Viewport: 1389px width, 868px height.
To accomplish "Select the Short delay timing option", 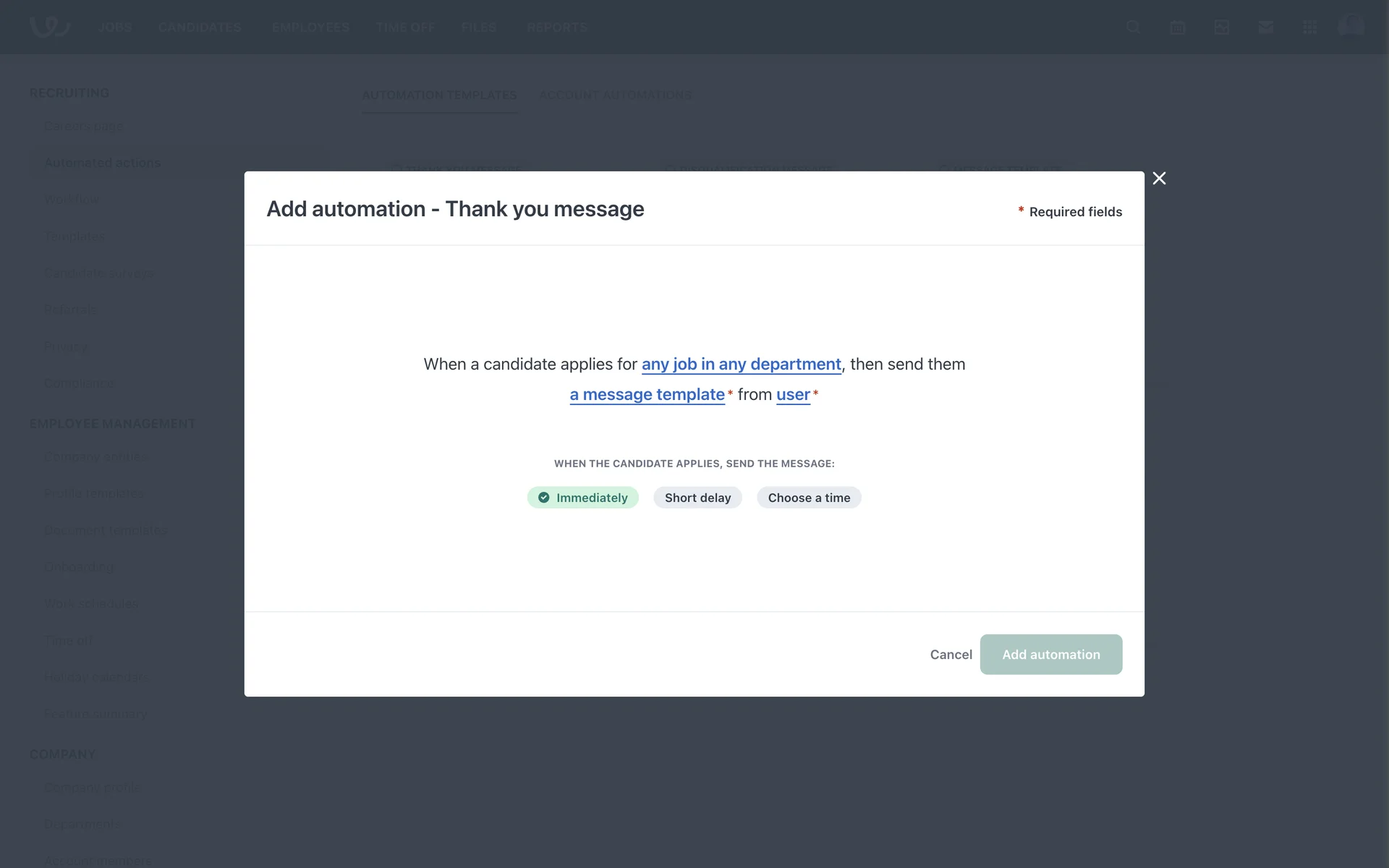I will tap(697, 498).
